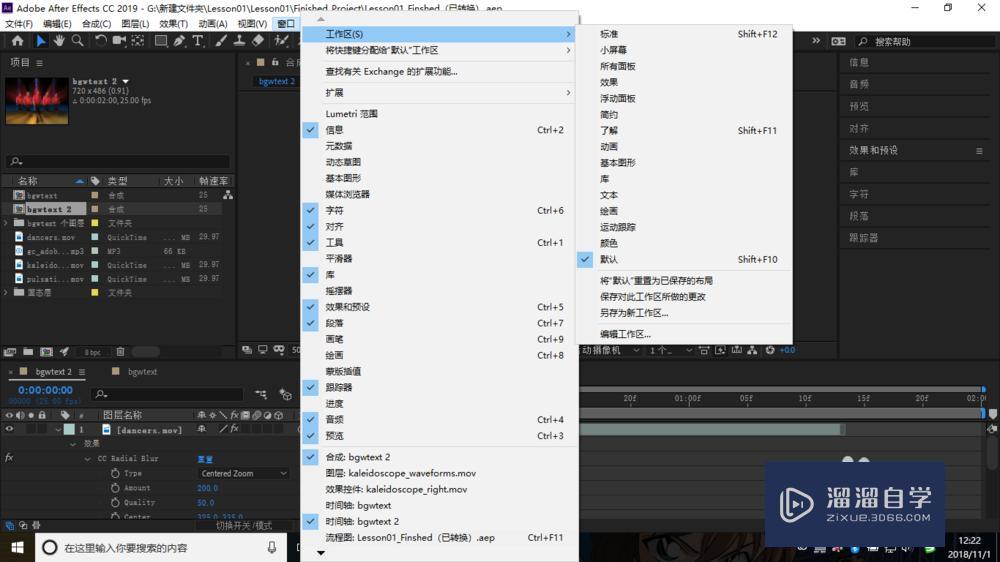Viewport: 1000px width, 562px height.
Task: Collapse the 效果 group under dancers.mov
Action: (x=73, y=444)
